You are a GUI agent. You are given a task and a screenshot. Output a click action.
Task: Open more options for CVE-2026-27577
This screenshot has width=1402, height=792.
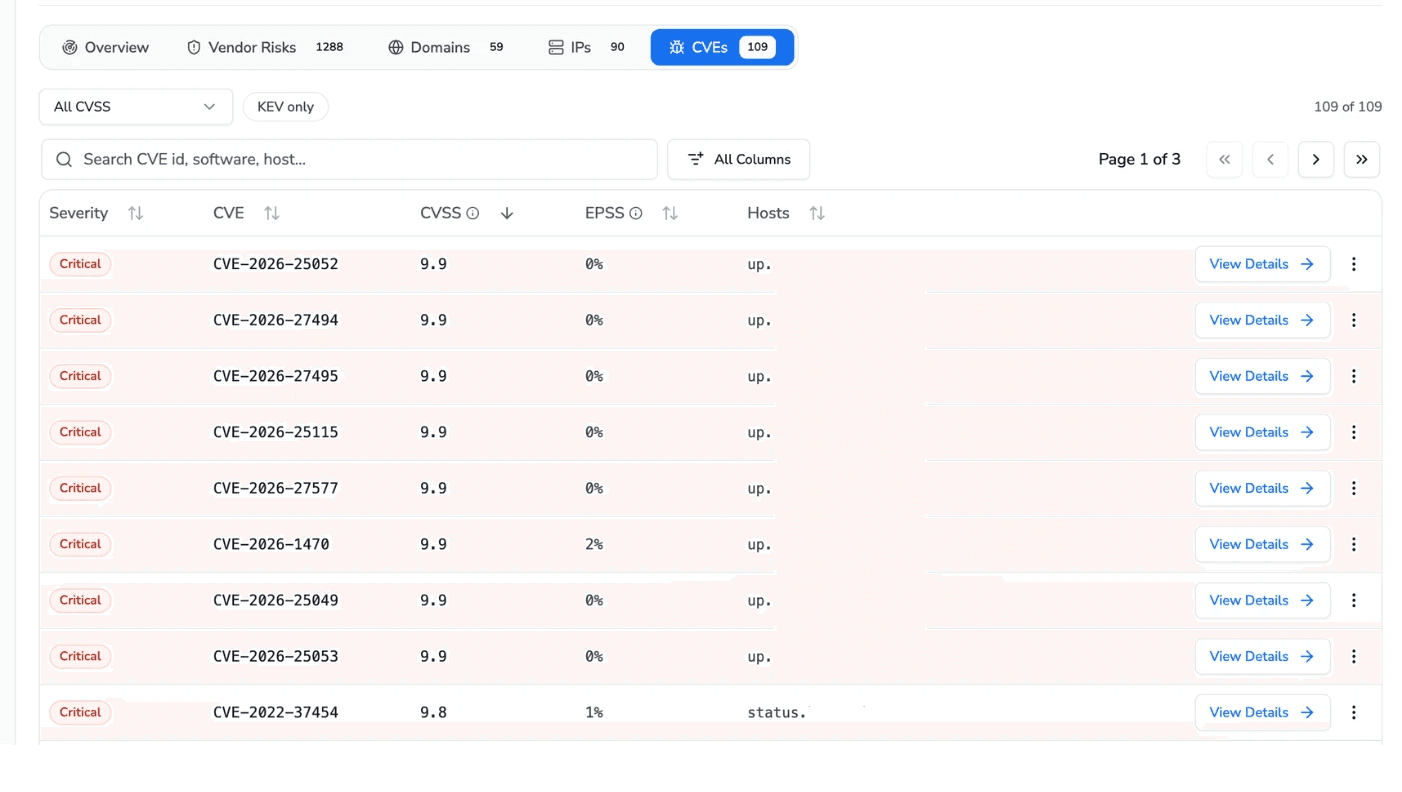[x=1354, y=488]
